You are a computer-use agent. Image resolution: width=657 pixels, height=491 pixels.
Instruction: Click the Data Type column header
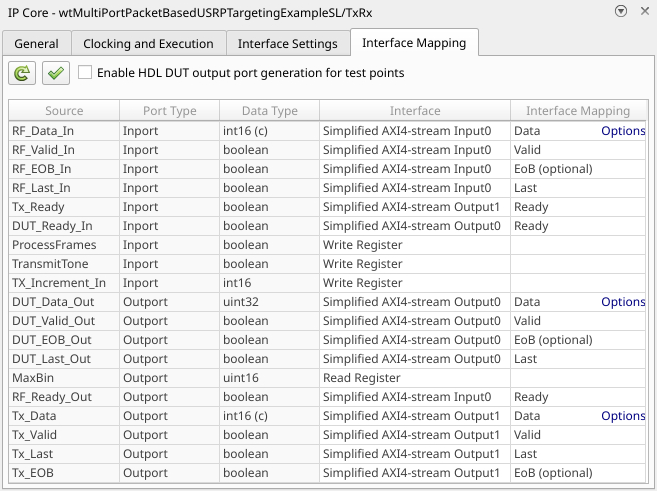270,111
